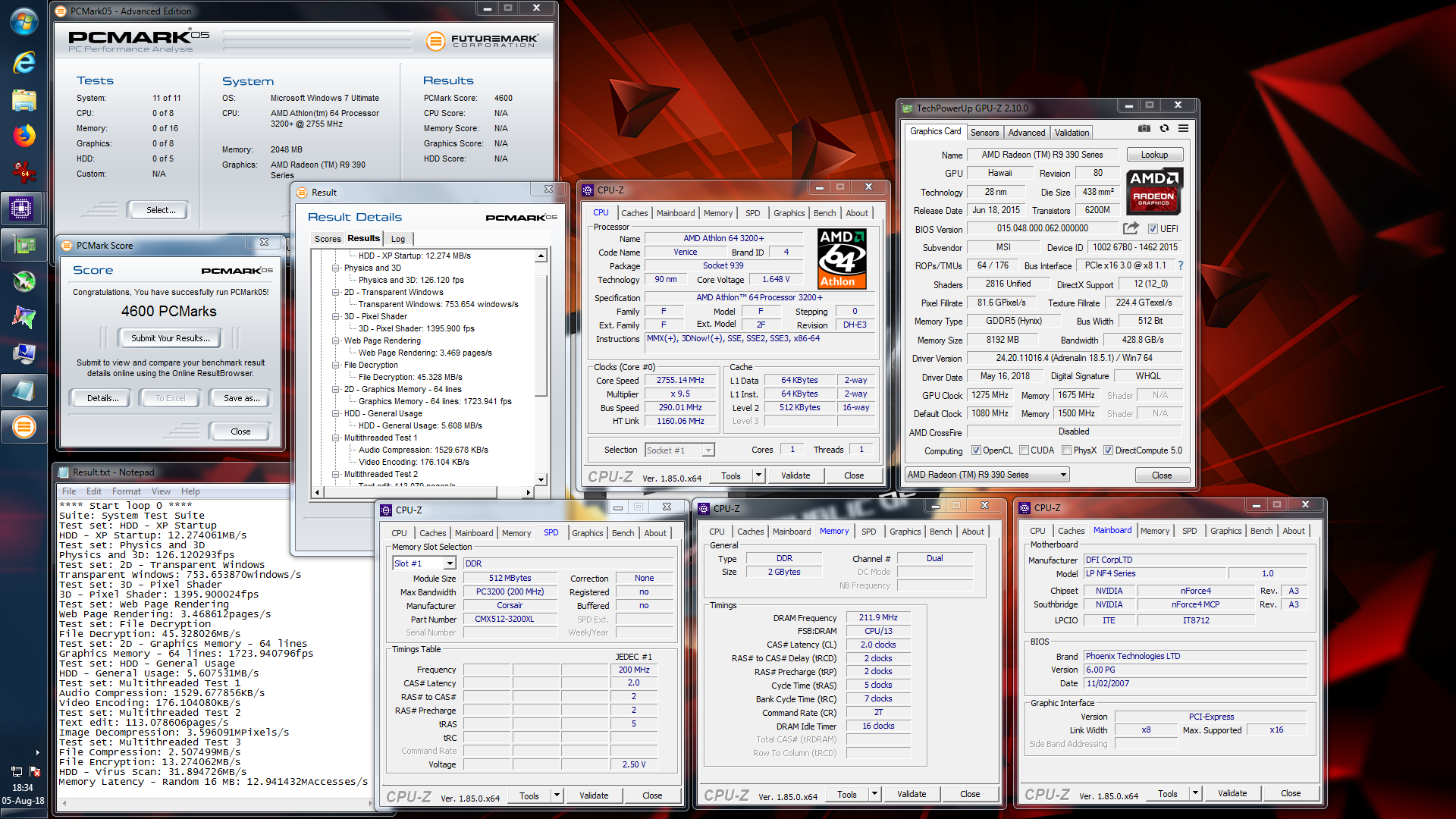The height and width of the screenshot is (819, 1456).
Task: Click the GPU-Z title bar app icon
Action: click(907, 108)
